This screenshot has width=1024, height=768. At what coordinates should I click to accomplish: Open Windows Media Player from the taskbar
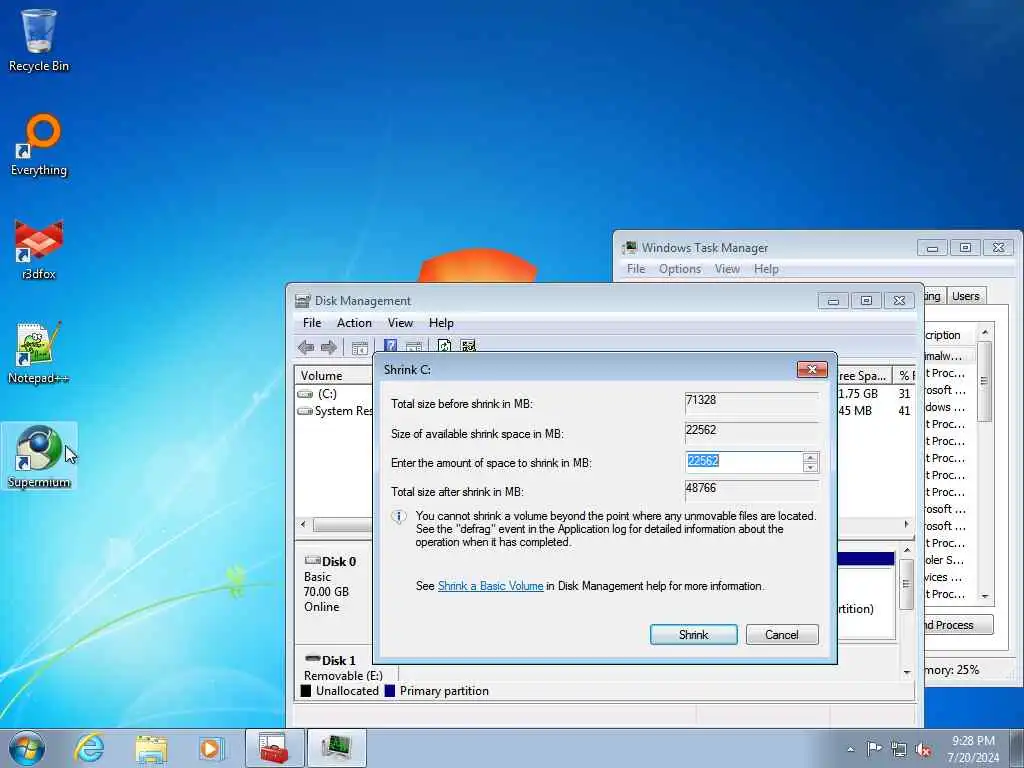coord(210,748)
